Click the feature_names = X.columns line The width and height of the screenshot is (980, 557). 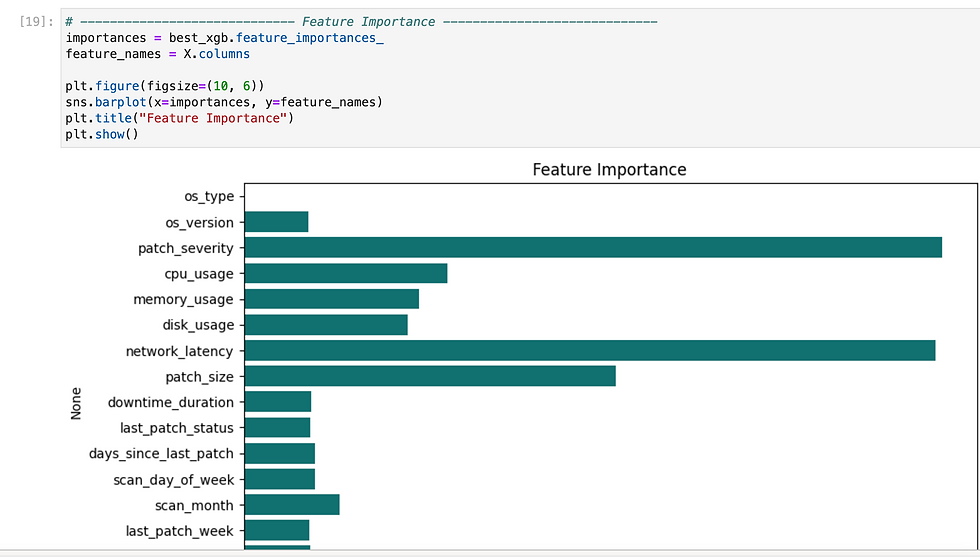pyautogui.click(x=158, y=54)
